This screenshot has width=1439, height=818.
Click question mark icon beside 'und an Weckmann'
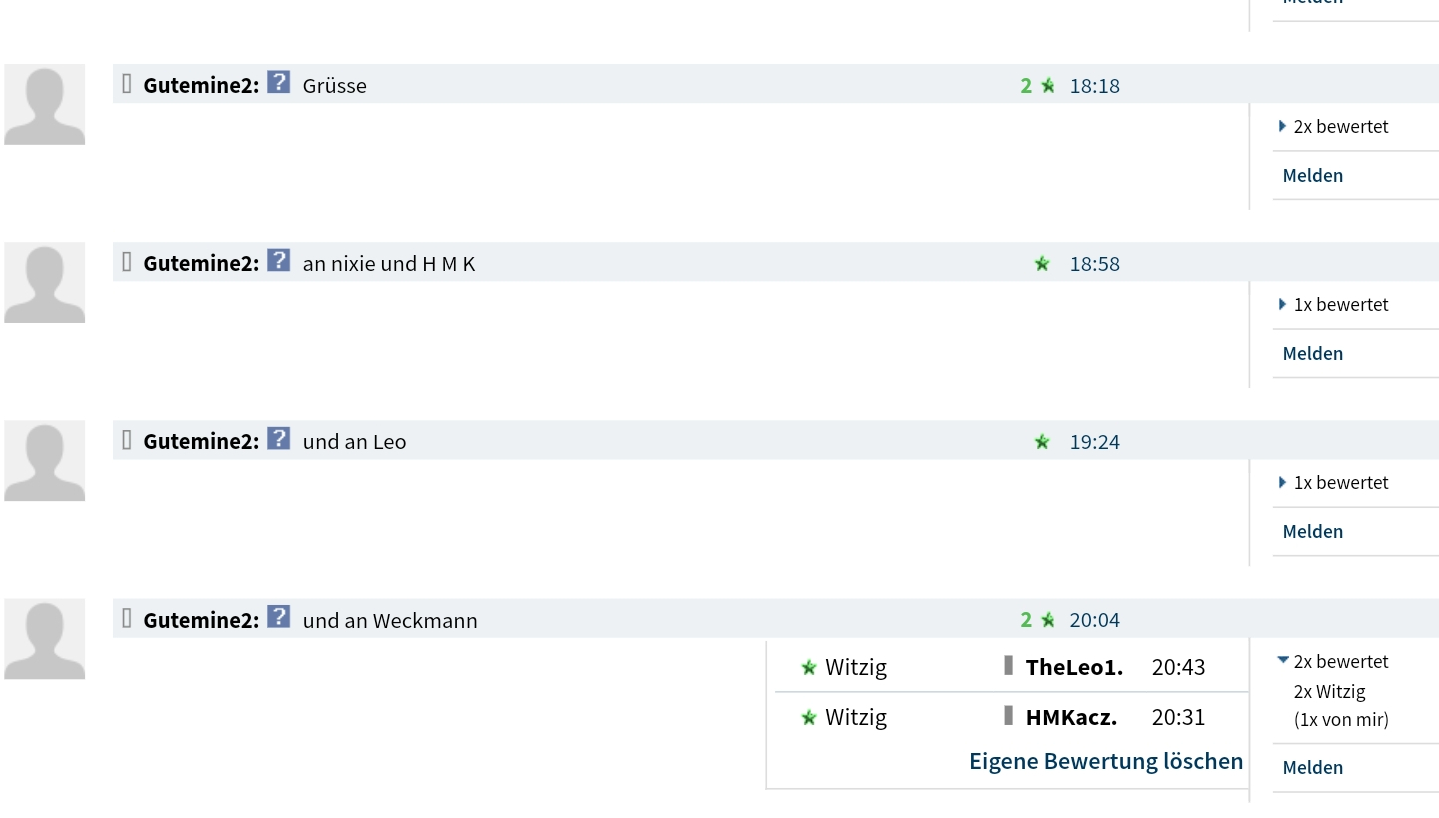pyautogui.click(x=278, y=617)
